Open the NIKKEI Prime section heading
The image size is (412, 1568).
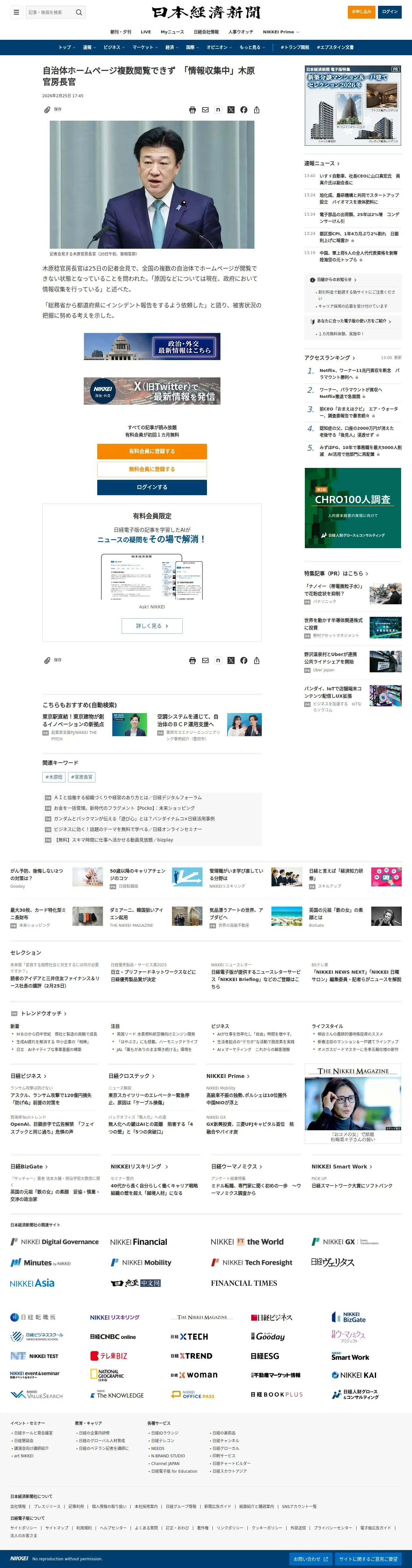(x=227, y=1076)
